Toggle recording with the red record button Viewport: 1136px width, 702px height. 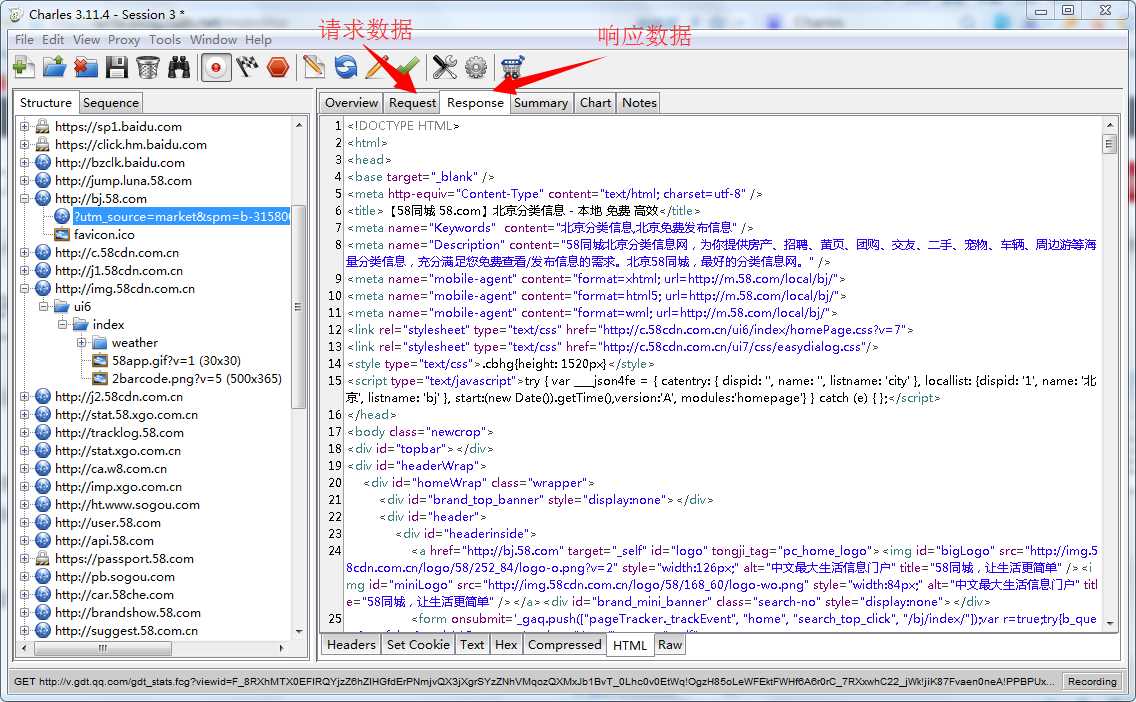tap(216, 67)
